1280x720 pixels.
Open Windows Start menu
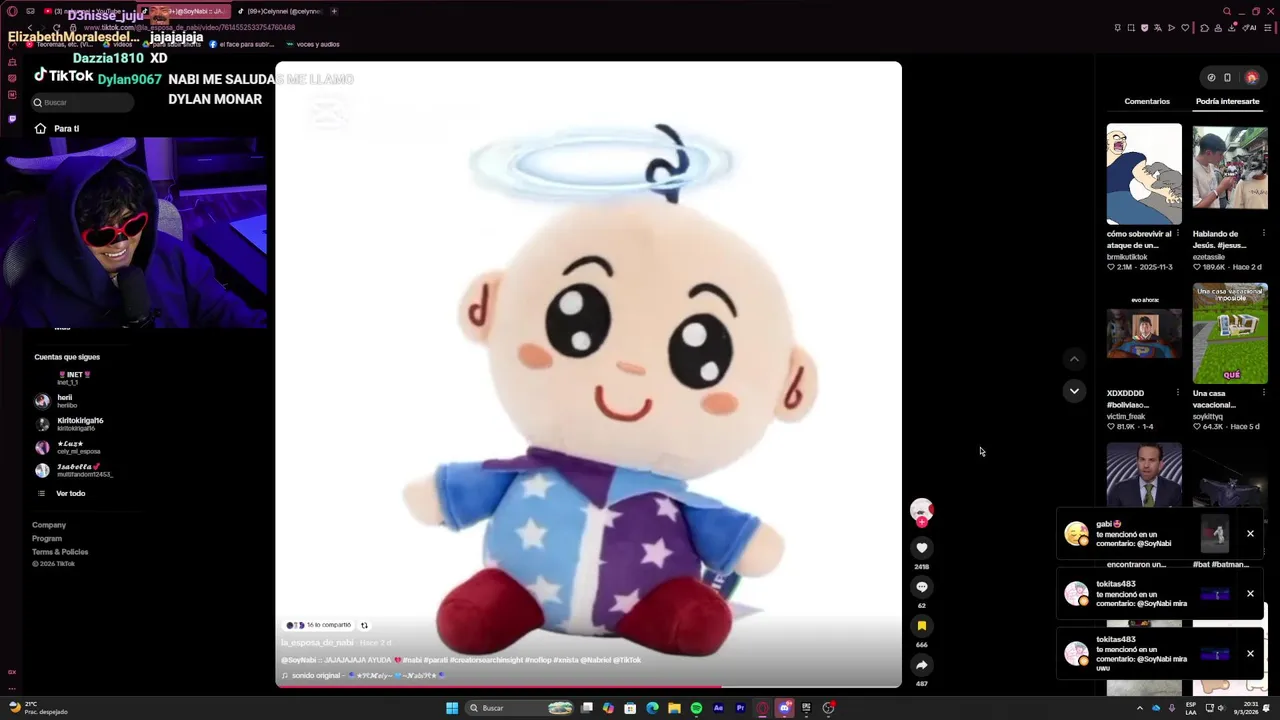click(452, 708)
